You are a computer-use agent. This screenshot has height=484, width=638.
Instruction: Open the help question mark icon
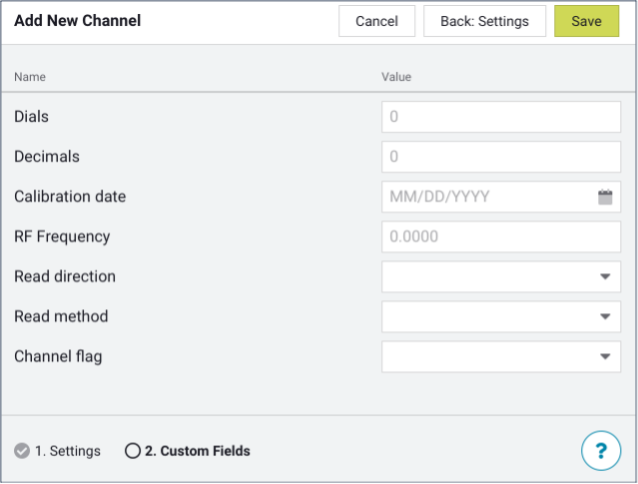coord(601,450)
